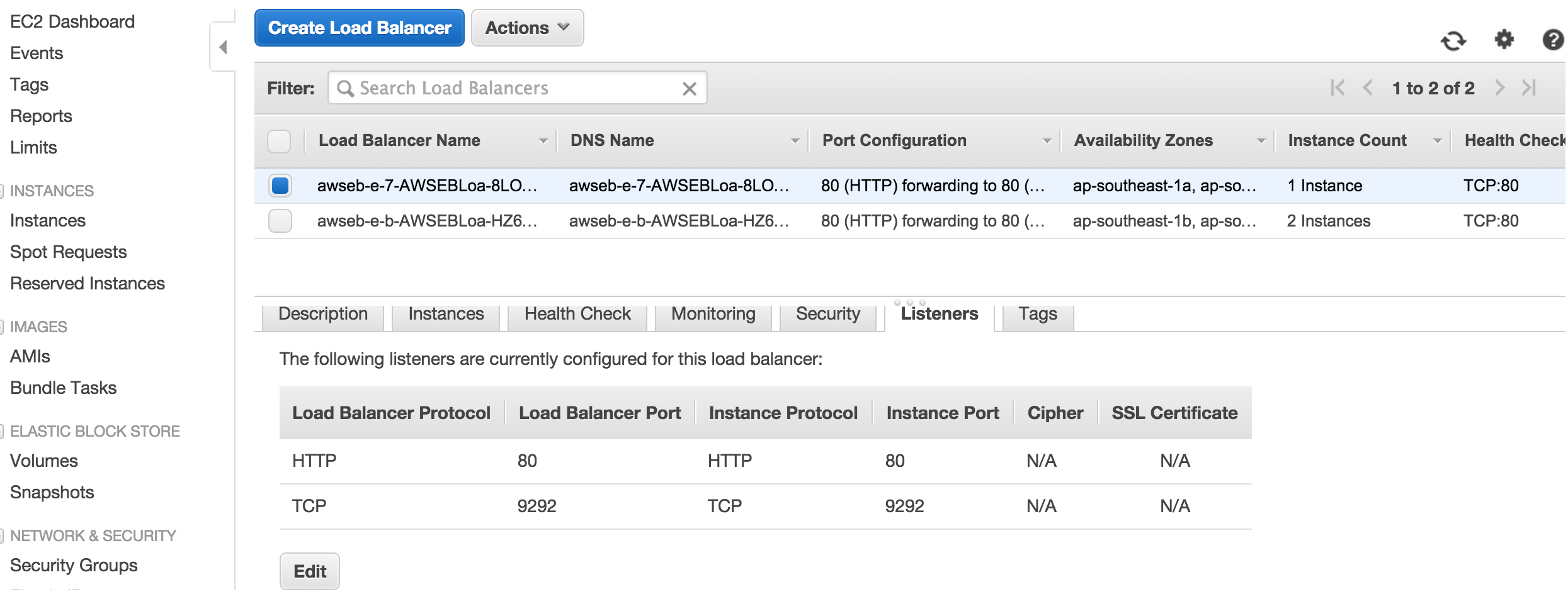Open the settings gear icon
Image resolution: width=1568 pixels, height=599 pixels.
pos(1504,40)
